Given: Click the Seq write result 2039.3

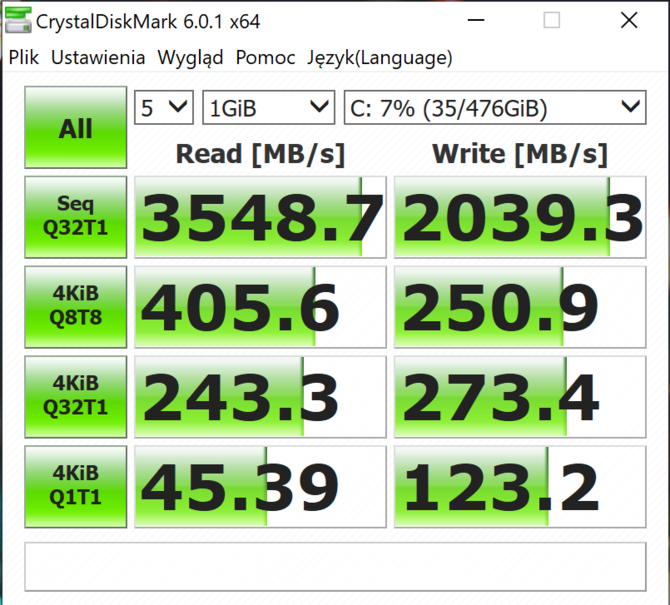Looking at the screenshot, I should click(520, 217).
